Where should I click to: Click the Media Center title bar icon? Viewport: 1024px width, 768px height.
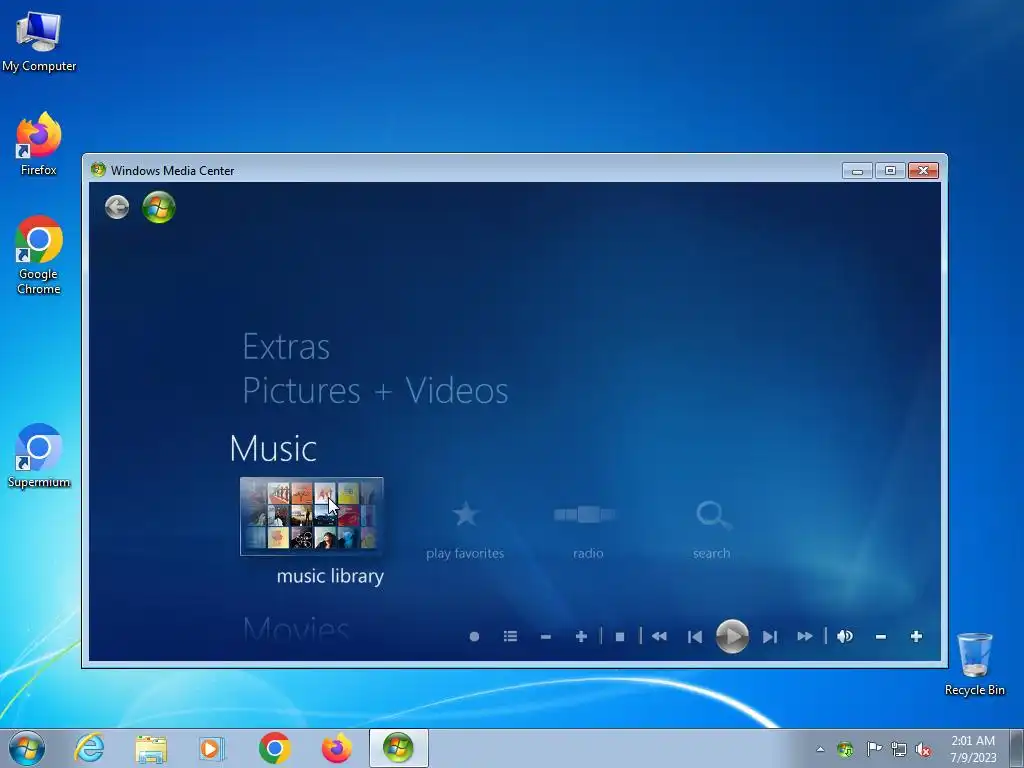pyautogui.click(x=99, y=170)
